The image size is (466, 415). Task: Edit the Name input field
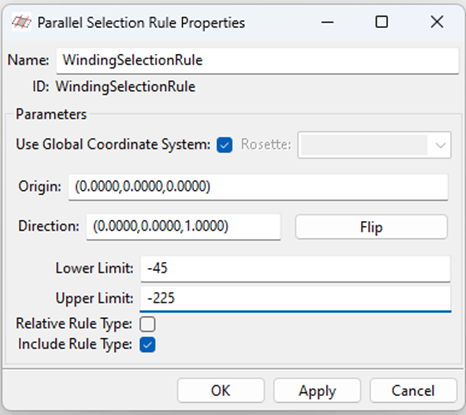(258, 61)
